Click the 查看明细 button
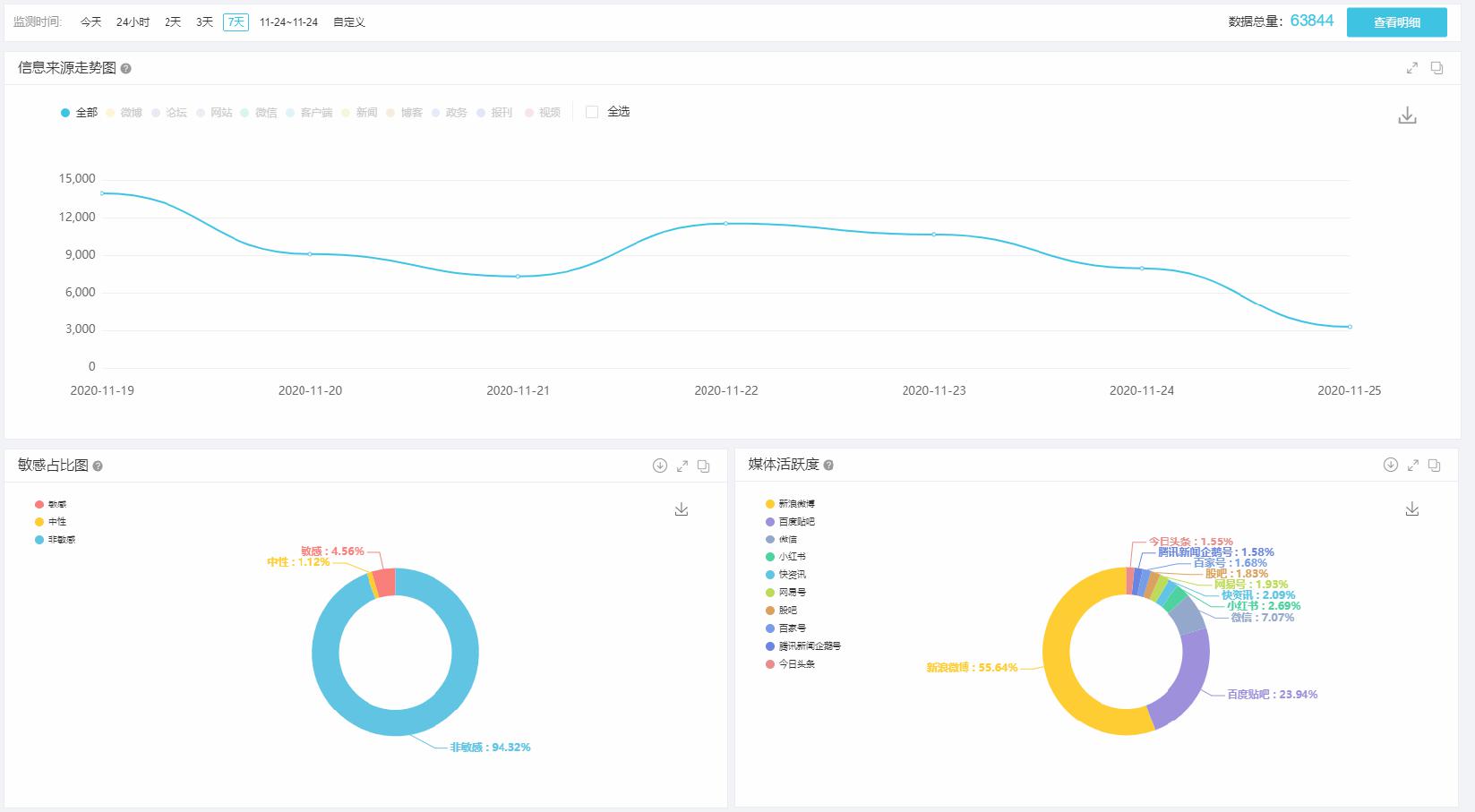This screenshot has height=812, width=1475. coord(1396,22)
